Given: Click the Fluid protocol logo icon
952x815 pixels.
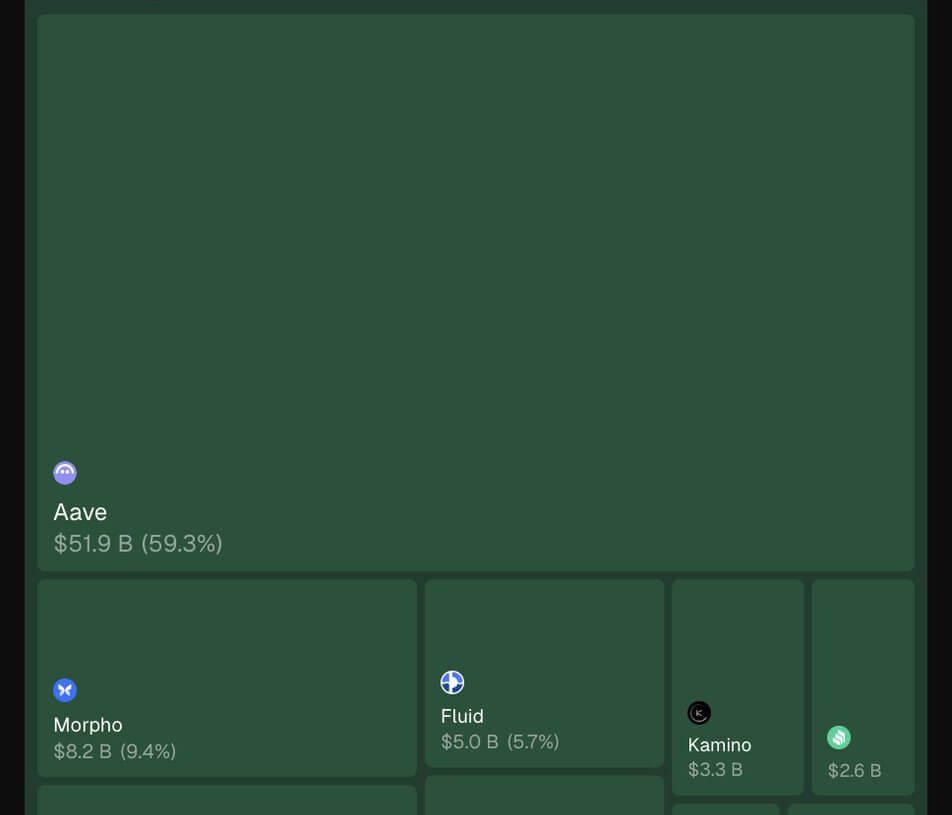Looking at the screenshot, I should coord(452,682).
